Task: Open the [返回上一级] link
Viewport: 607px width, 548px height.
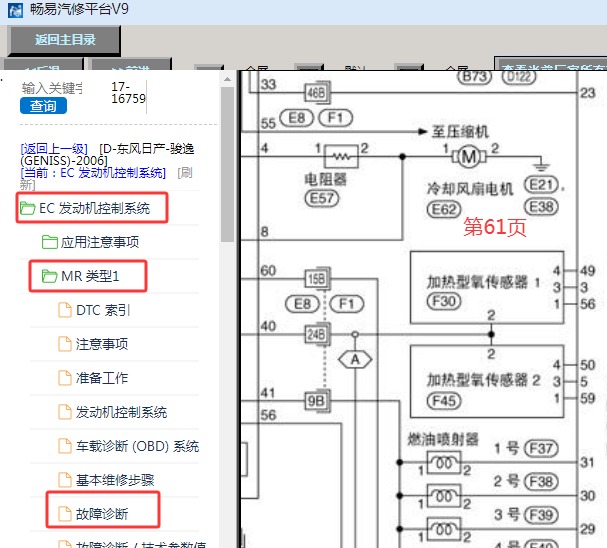Action: [54, 149]
